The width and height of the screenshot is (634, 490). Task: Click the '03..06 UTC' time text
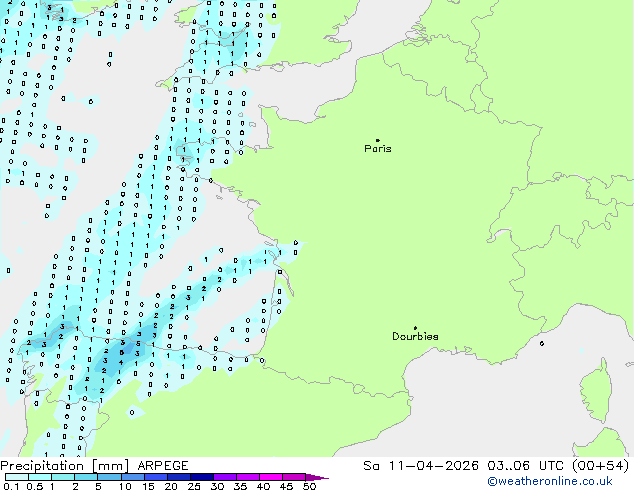point(525,466)
